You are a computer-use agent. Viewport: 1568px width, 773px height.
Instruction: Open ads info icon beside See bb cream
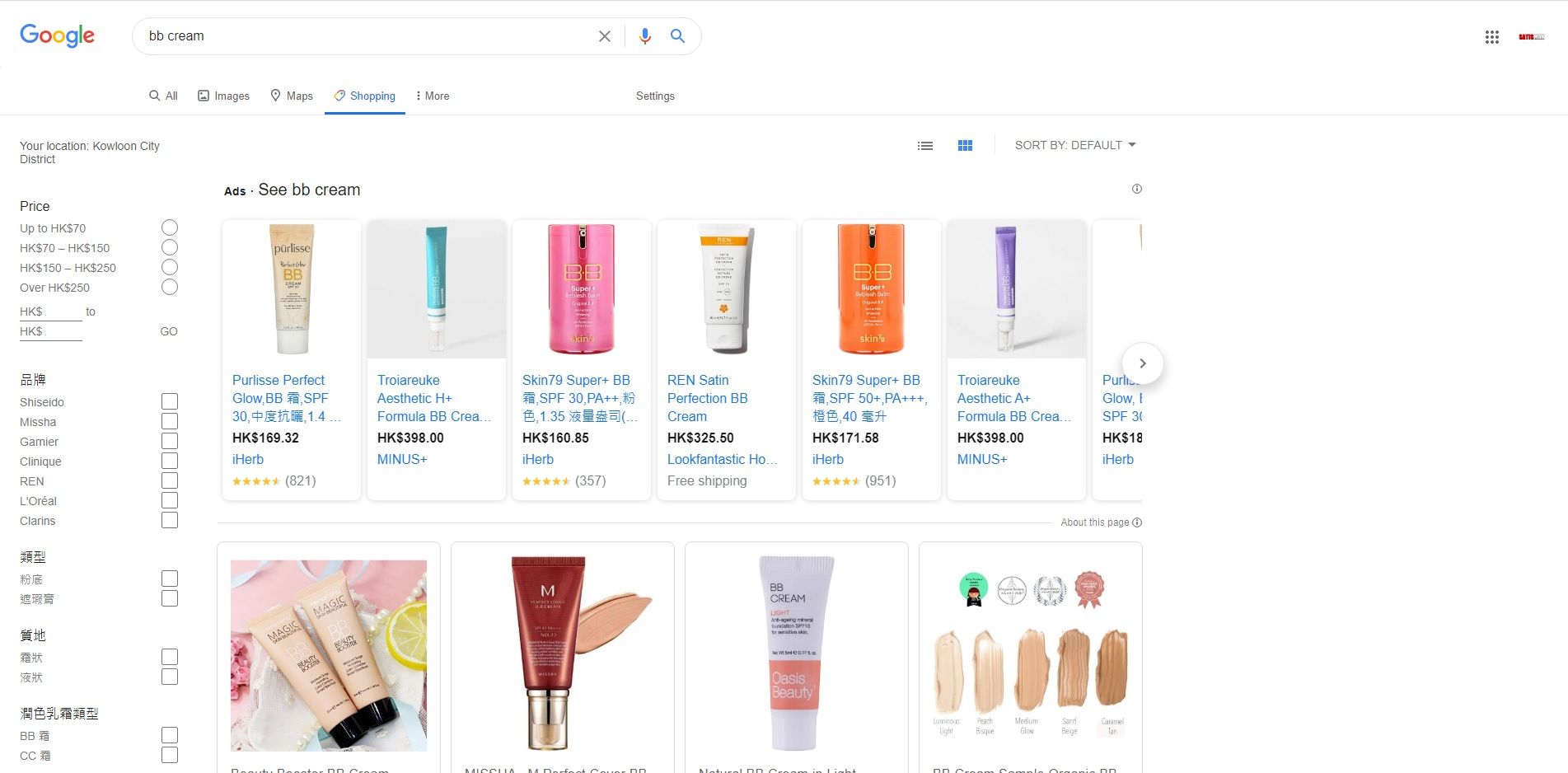click(x=1137, y=189)
